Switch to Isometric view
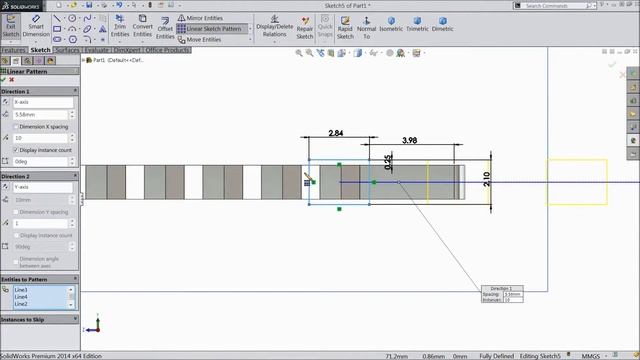Viewport: 640px width, 360px height. (391, 24)
